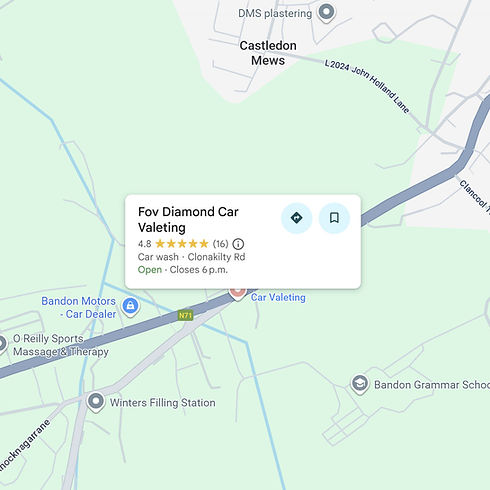The height and width of the screenshot is (490, 490).
Task: Click the Bandon Motors car dealer pin
Action: (130, 306)
